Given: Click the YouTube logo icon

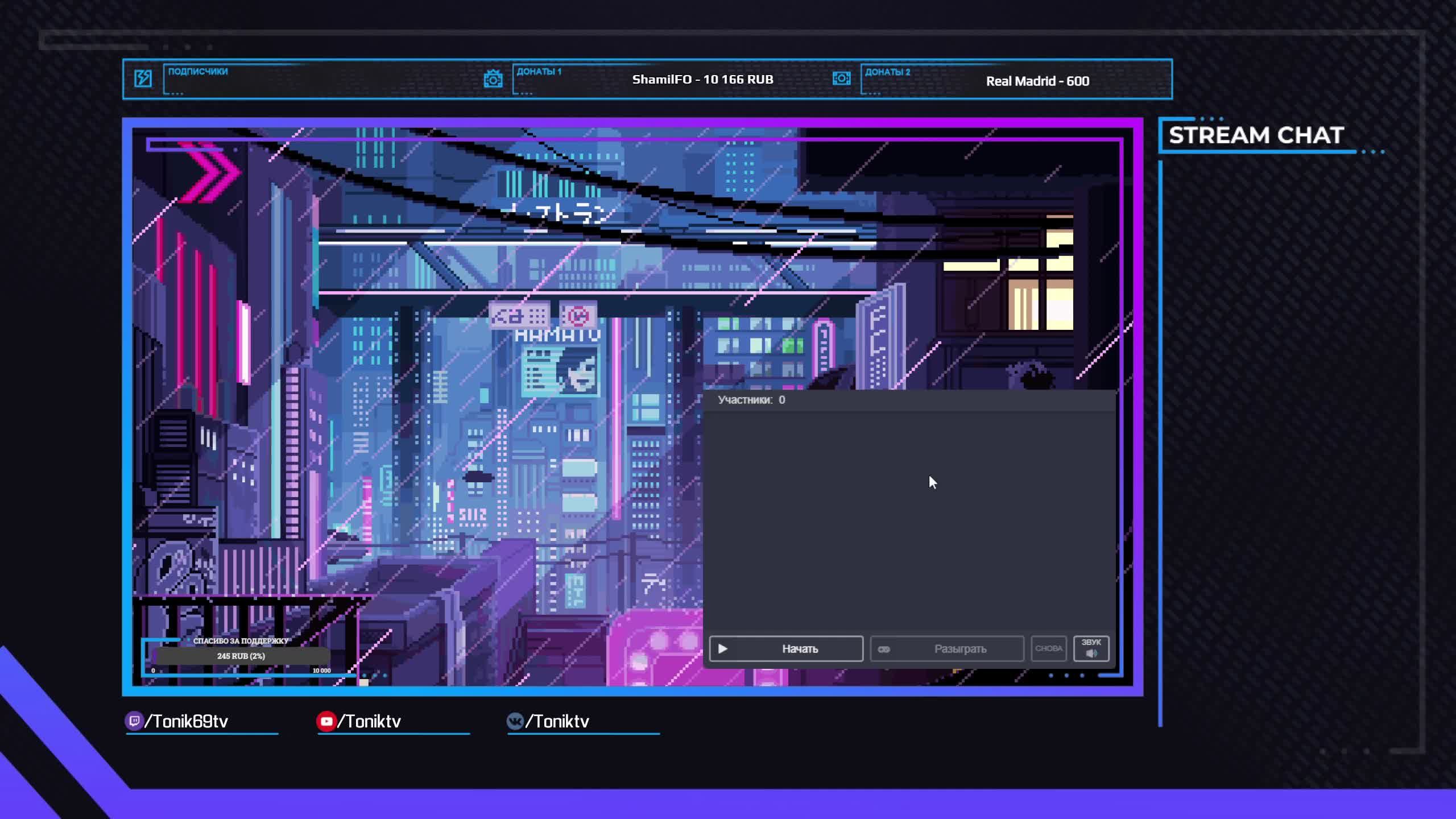Looking at the screenshot, I should coord(326,721).
